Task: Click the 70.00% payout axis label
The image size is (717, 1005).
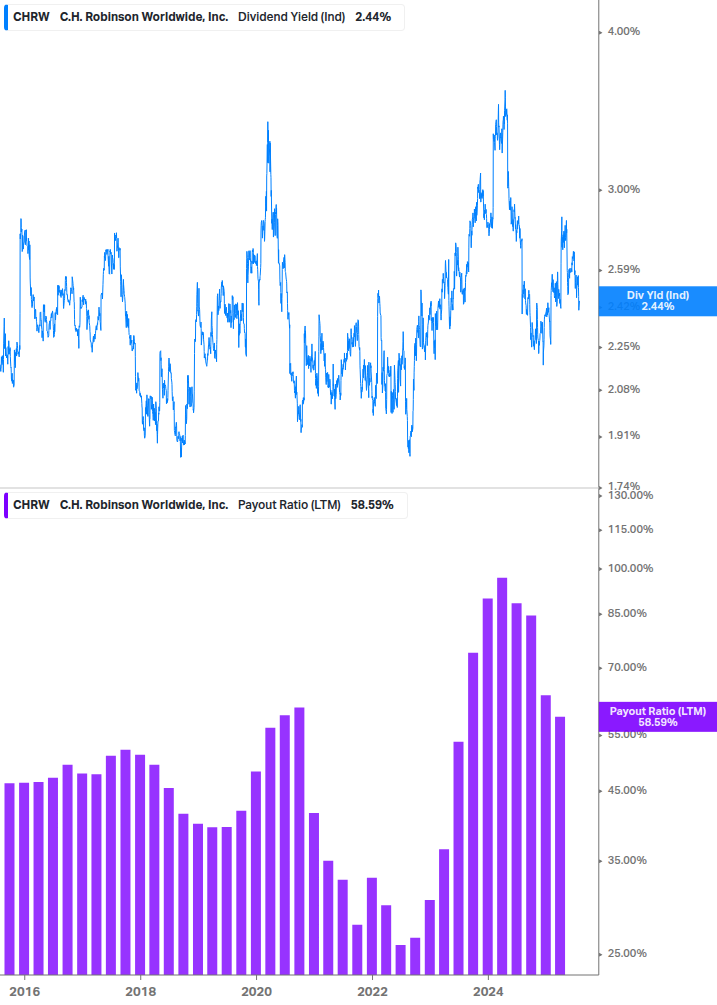Action: click(627, 668)
